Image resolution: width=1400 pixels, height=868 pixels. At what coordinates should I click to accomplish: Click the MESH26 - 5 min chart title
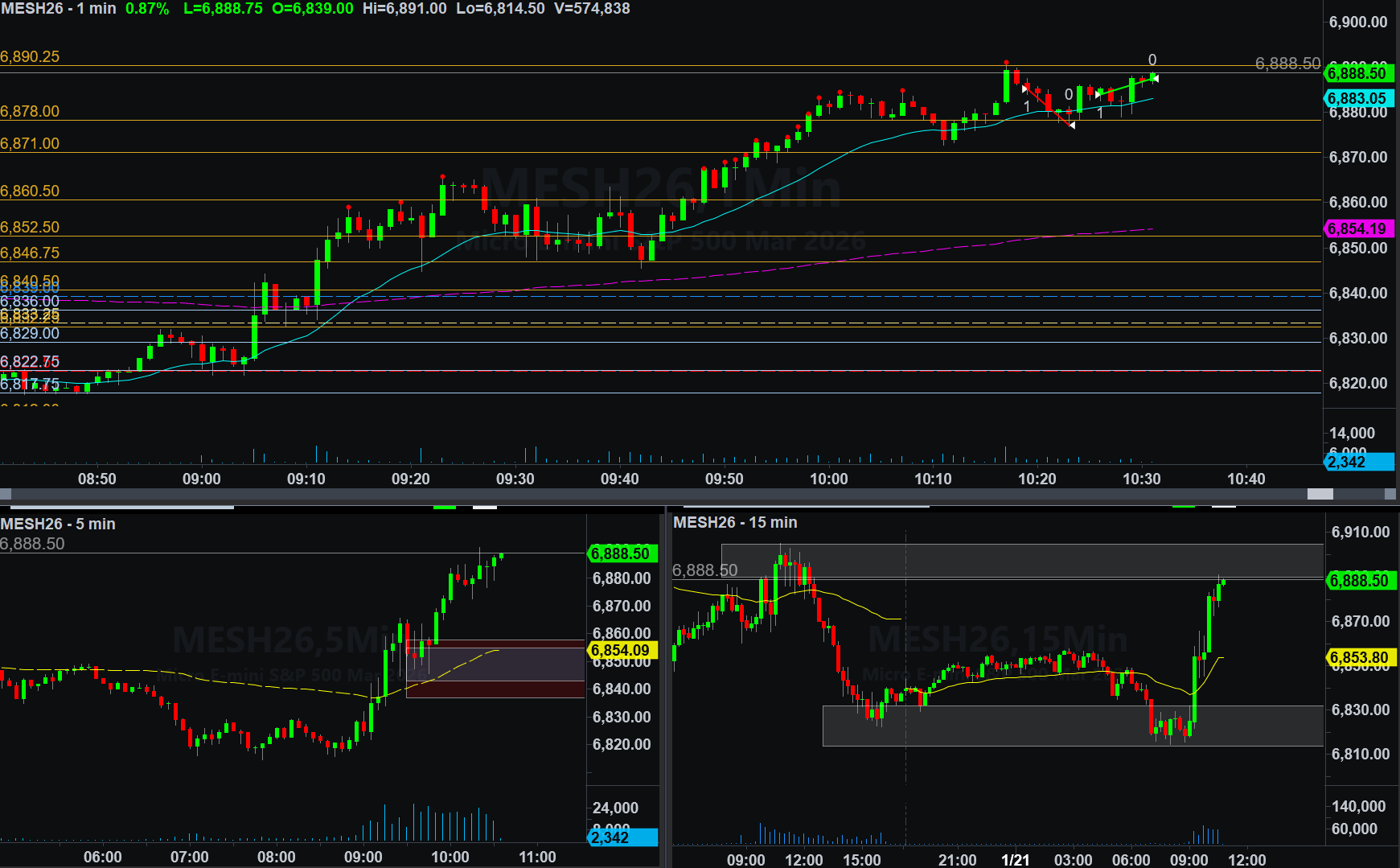coord(58,524)
